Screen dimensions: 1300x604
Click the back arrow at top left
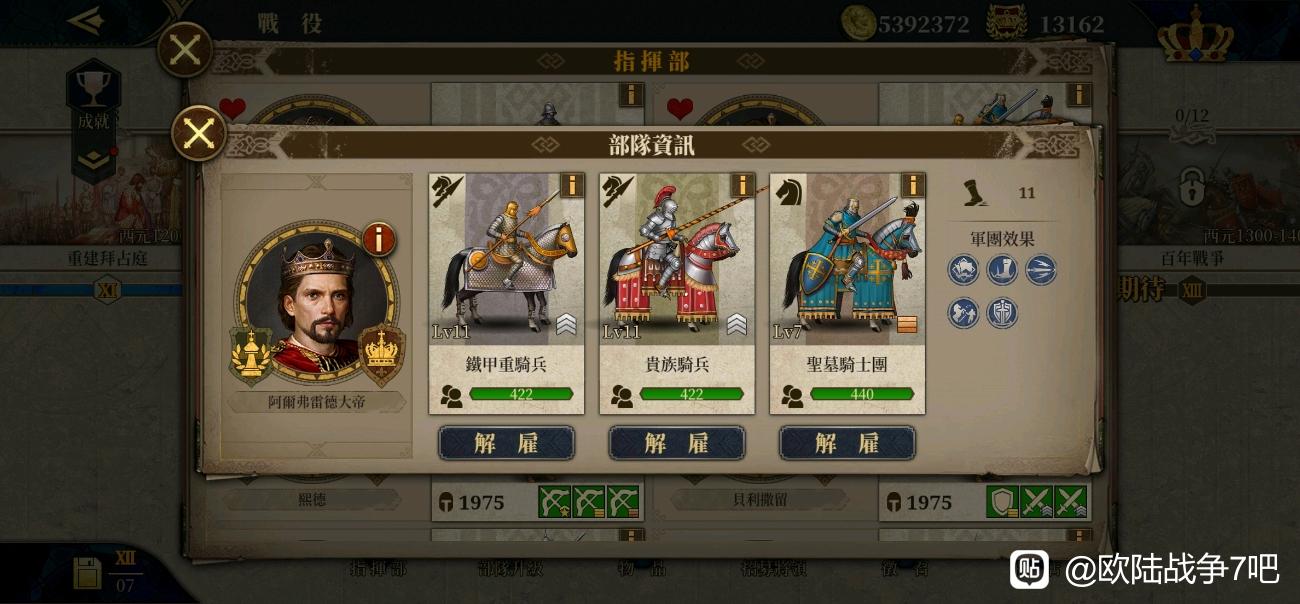click(x=85, y=20)
